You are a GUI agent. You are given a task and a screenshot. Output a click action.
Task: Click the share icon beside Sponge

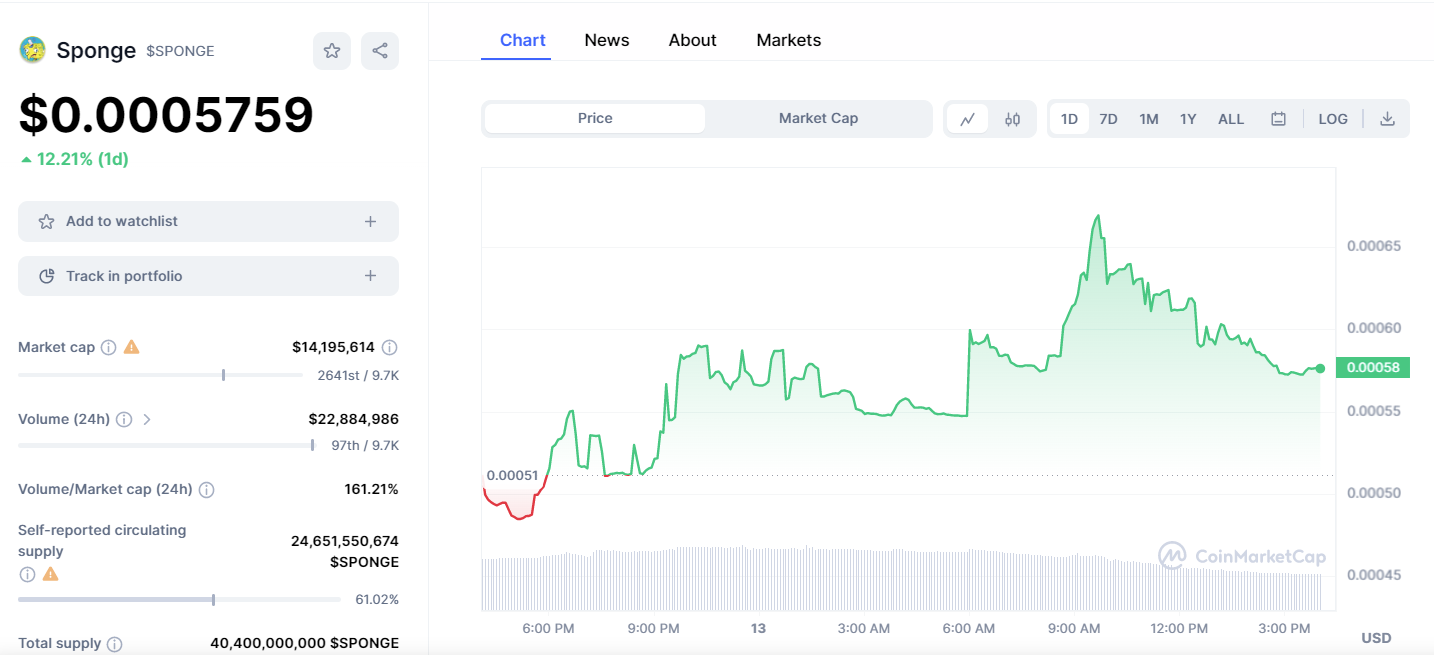(x=380, y=51)
